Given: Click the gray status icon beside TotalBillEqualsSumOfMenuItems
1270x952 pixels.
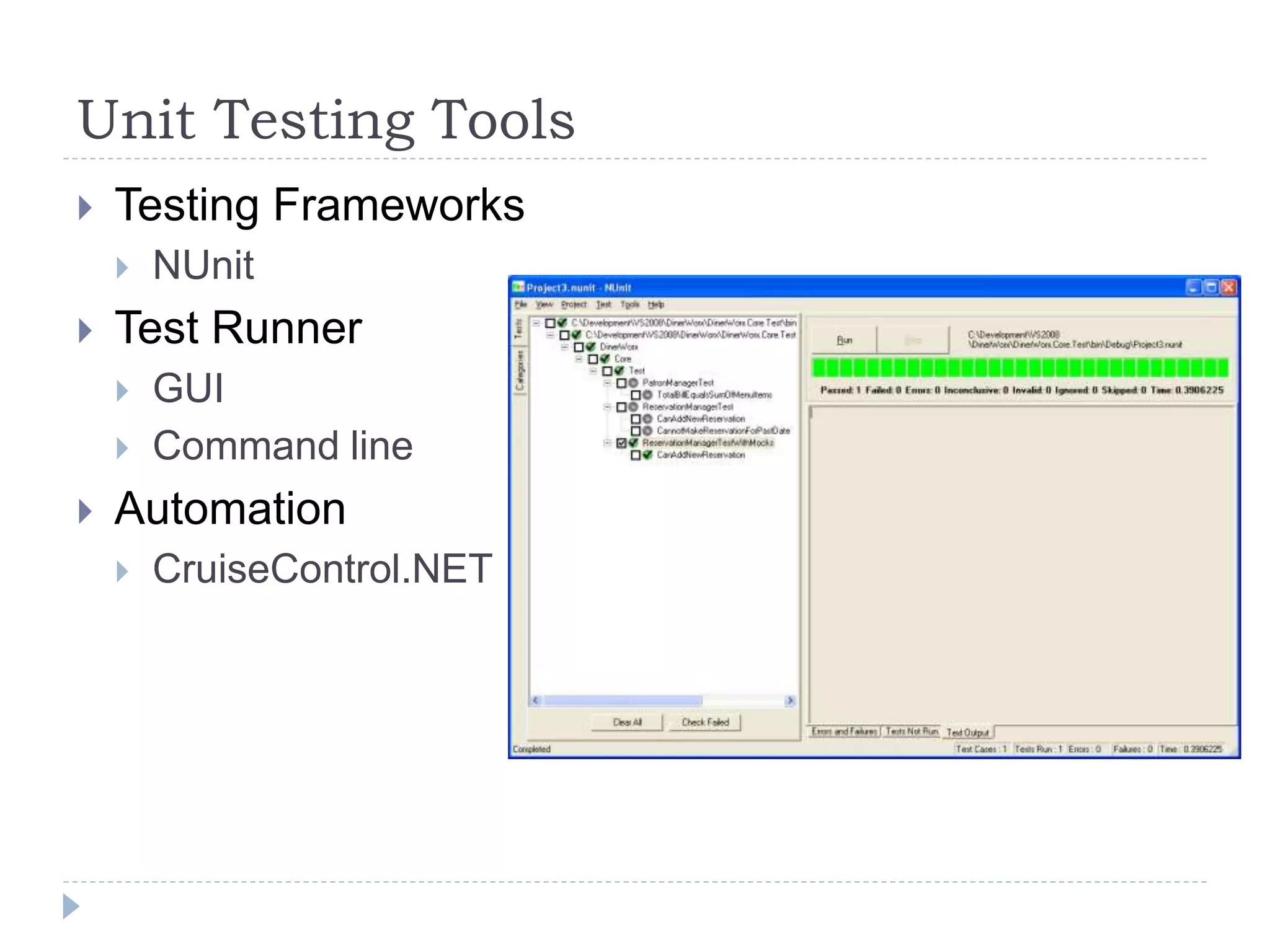Looking at the screenshot, I should click(x=647, y=395).
